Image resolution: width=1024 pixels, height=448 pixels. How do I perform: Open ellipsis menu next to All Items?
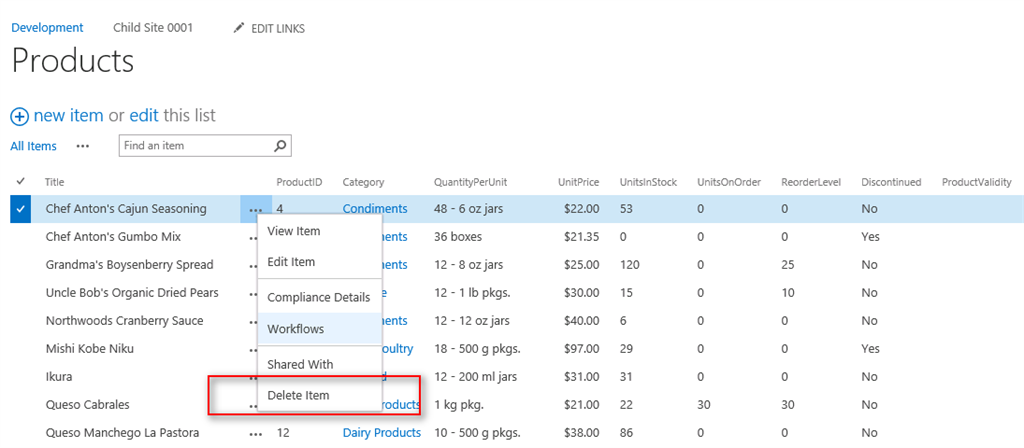point(83,146)
